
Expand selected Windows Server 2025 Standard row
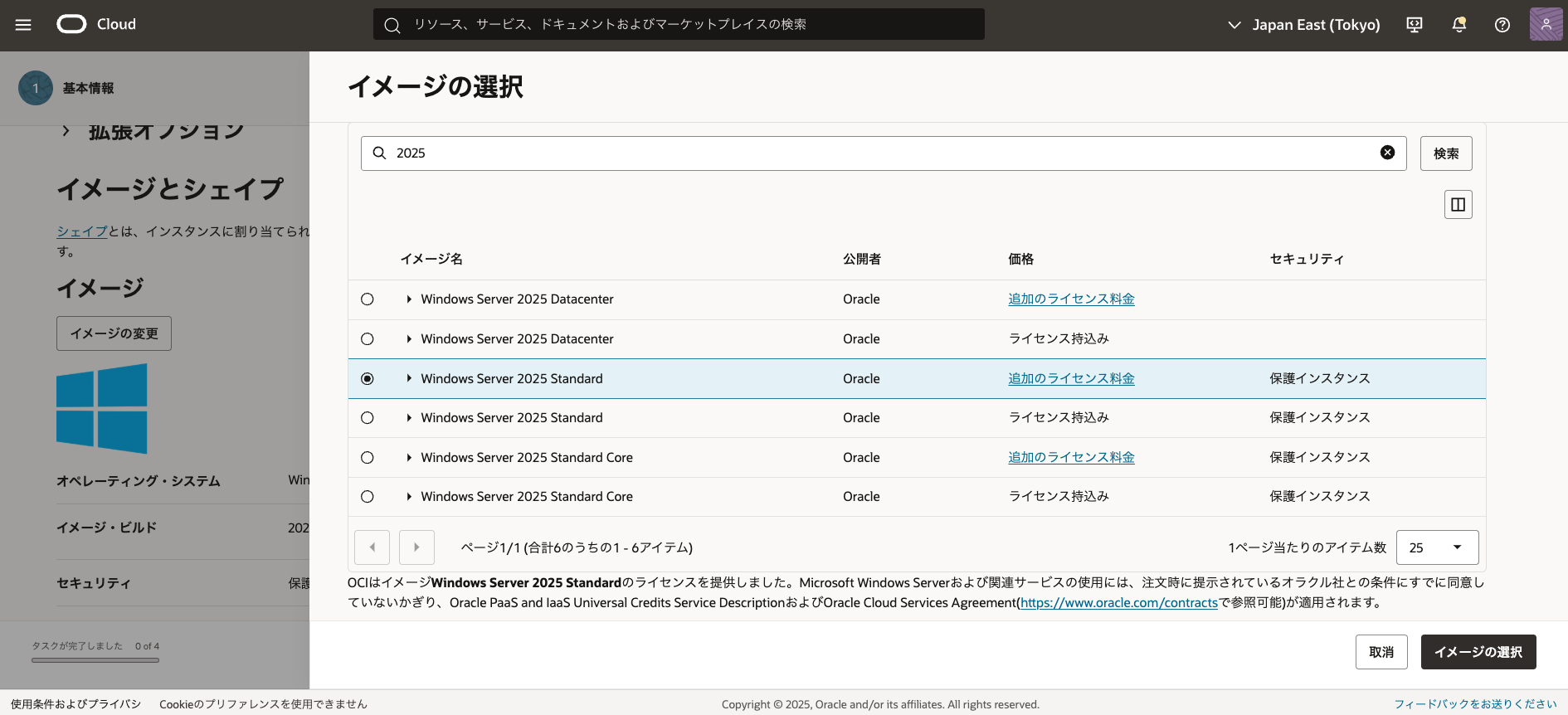tap(409, 379)
